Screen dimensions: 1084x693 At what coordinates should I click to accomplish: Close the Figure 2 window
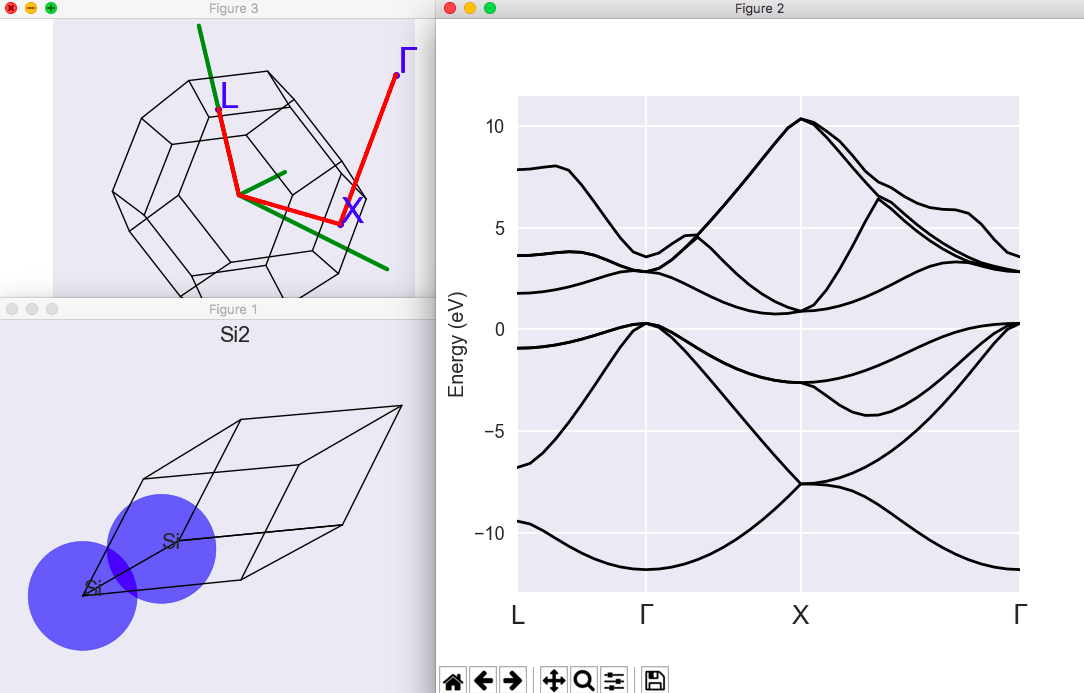(450, 8)
